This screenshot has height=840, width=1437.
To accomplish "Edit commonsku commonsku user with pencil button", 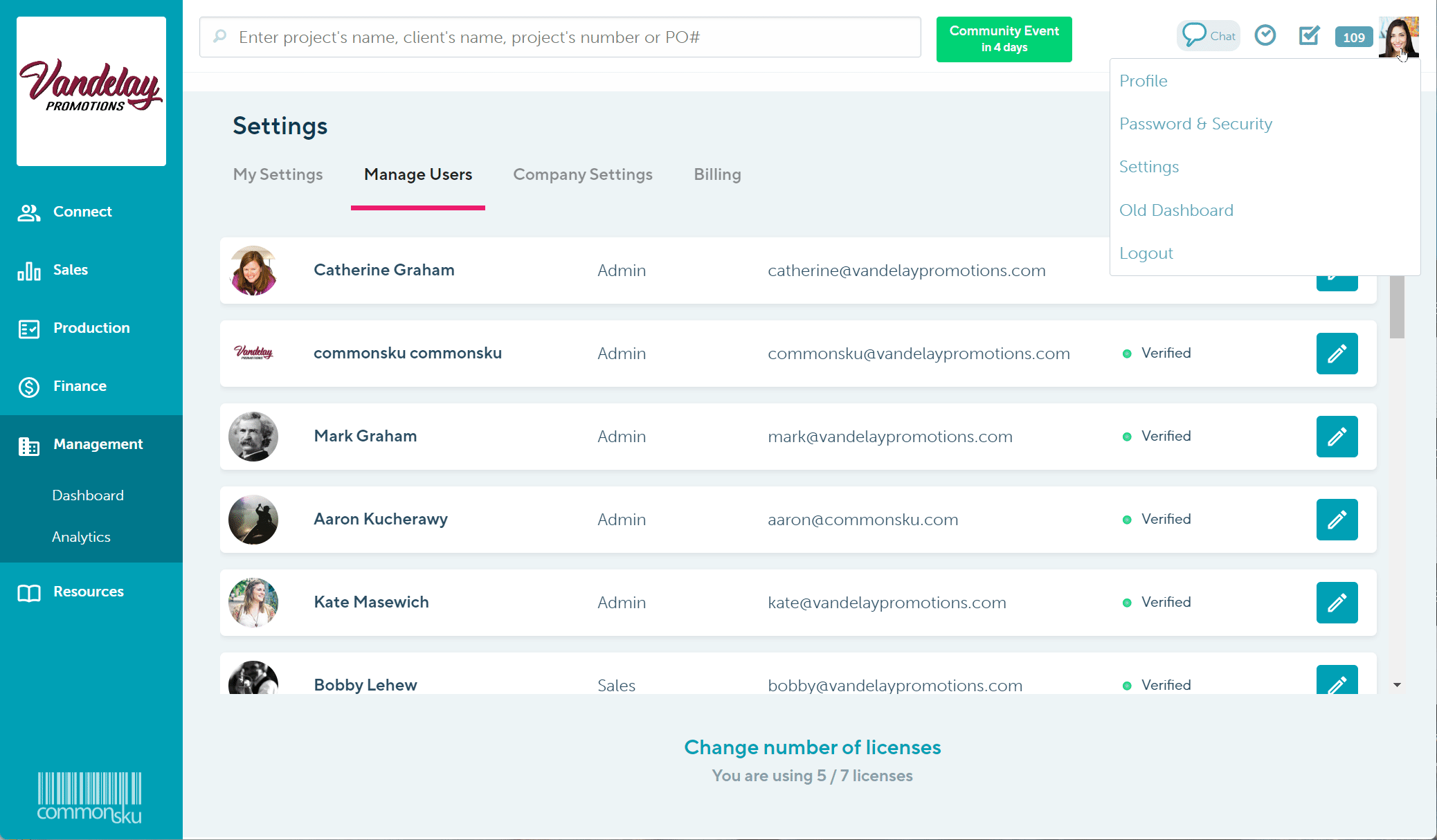I will pyautogui.click(x=1337, y=354).
